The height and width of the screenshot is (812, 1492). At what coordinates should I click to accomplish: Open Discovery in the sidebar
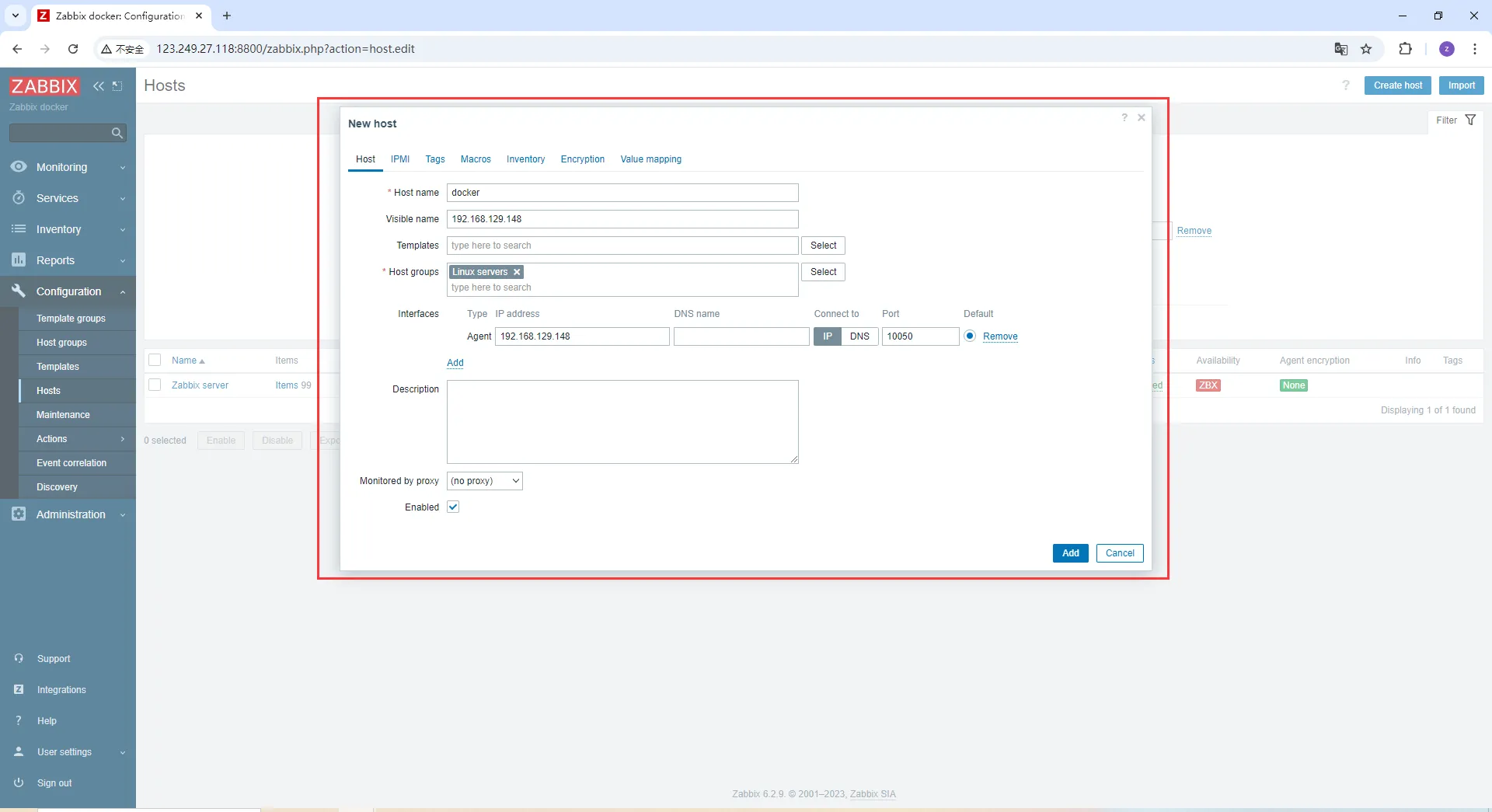(77, 487)
